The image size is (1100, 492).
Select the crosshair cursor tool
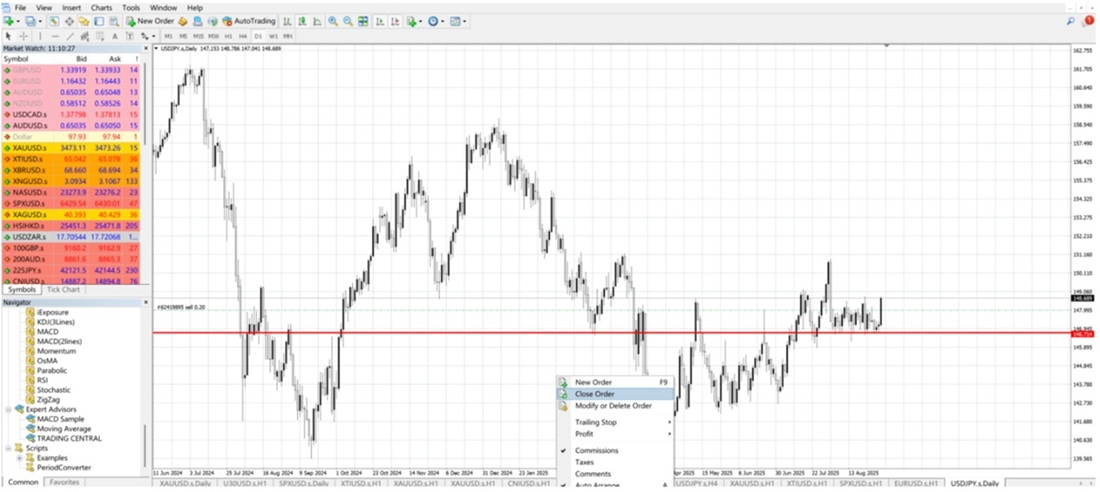[23, 36]
